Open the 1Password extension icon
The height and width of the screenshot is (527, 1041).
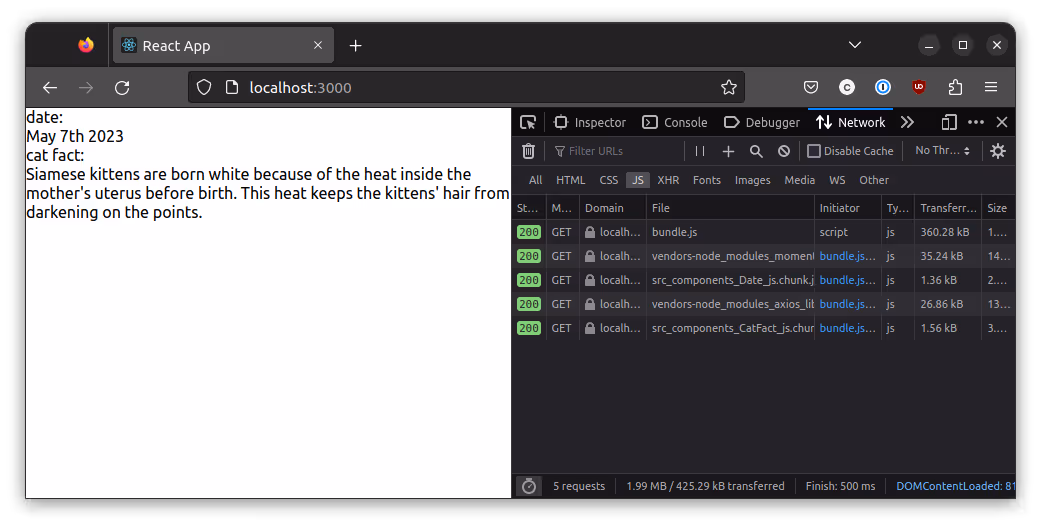click(x=882, y=88)
